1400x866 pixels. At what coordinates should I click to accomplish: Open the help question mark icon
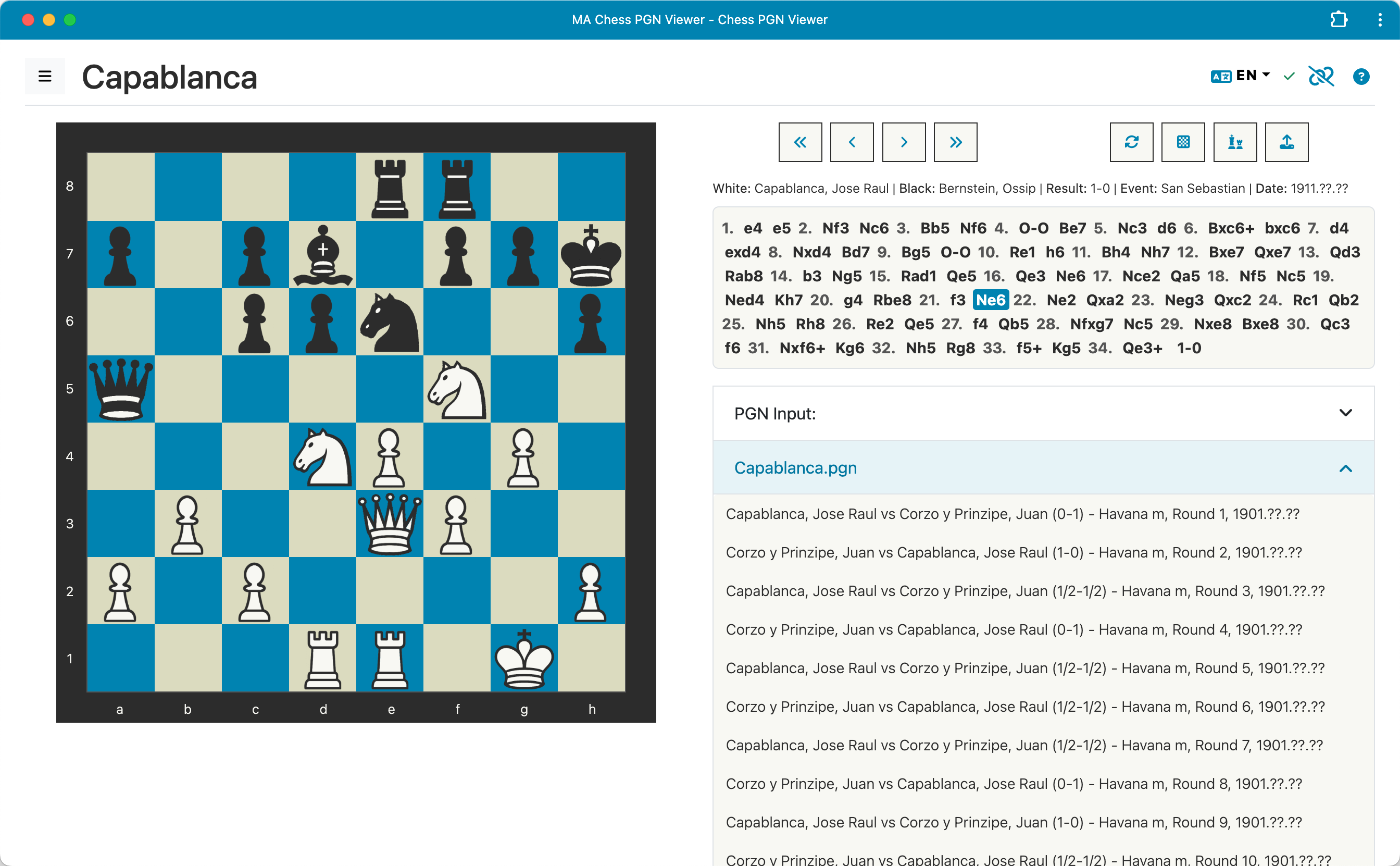[x=1360, y=76]
